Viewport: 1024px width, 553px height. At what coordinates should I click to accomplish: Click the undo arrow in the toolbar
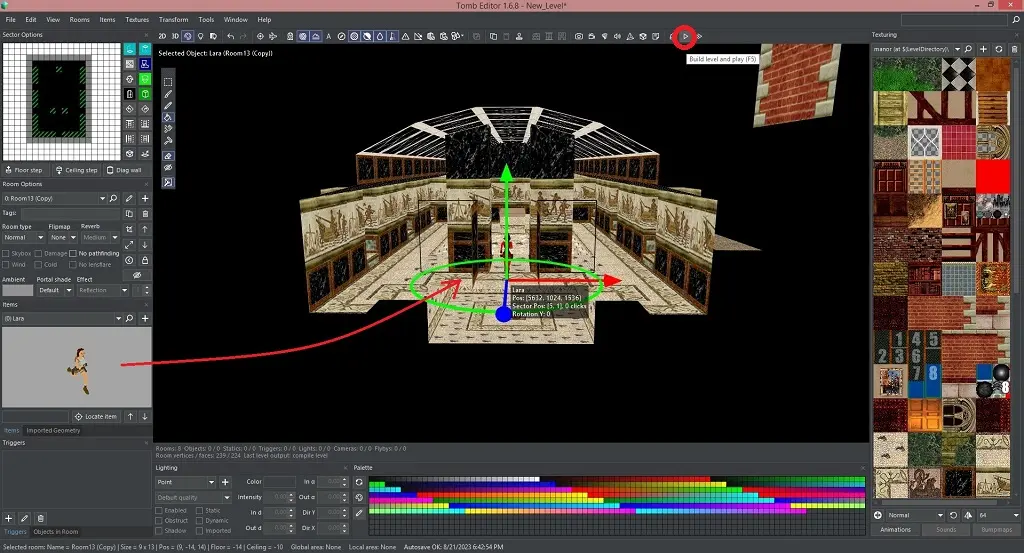tap(231, 37)
